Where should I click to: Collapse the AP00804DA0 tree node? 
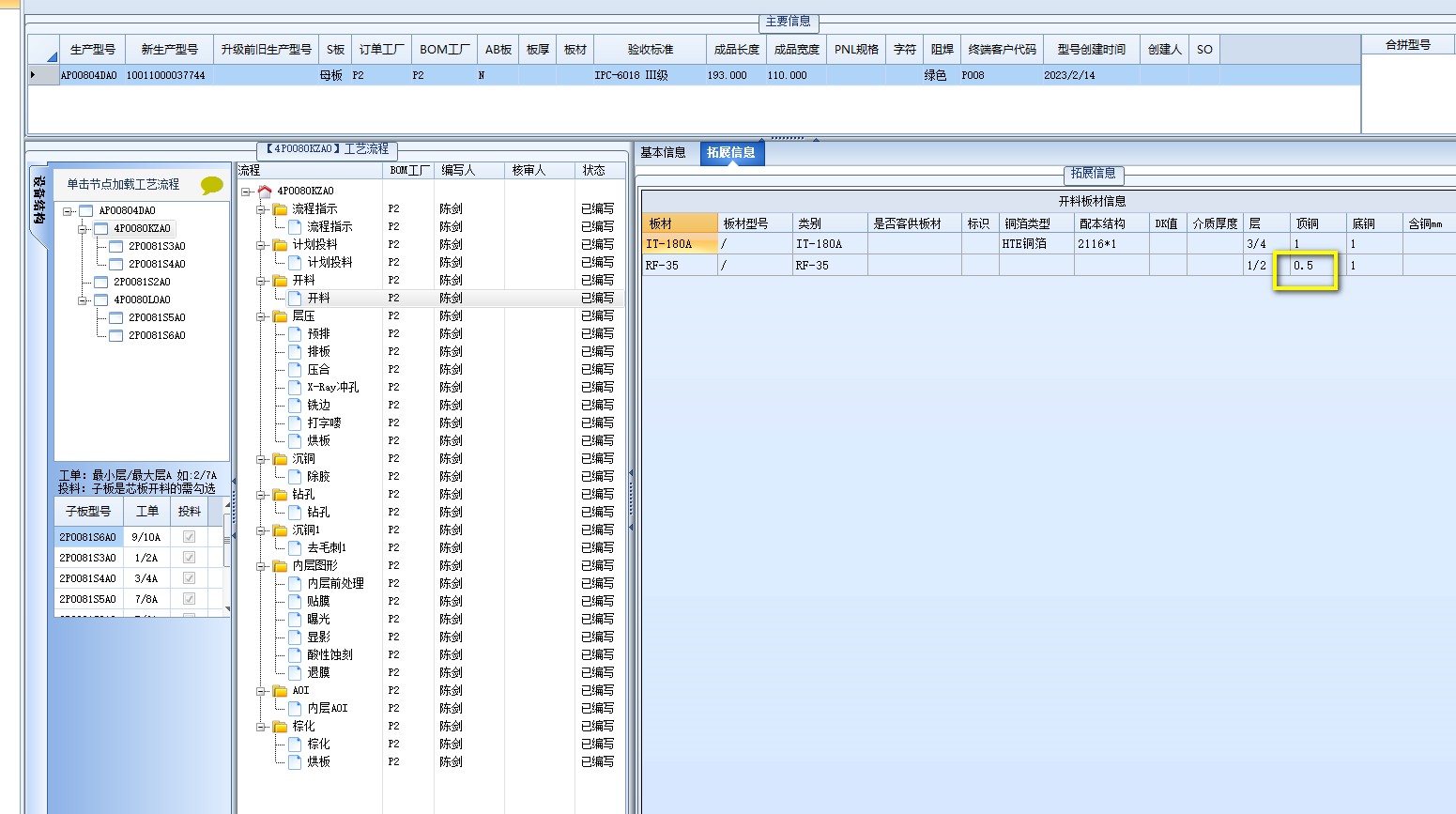point(68,210)
